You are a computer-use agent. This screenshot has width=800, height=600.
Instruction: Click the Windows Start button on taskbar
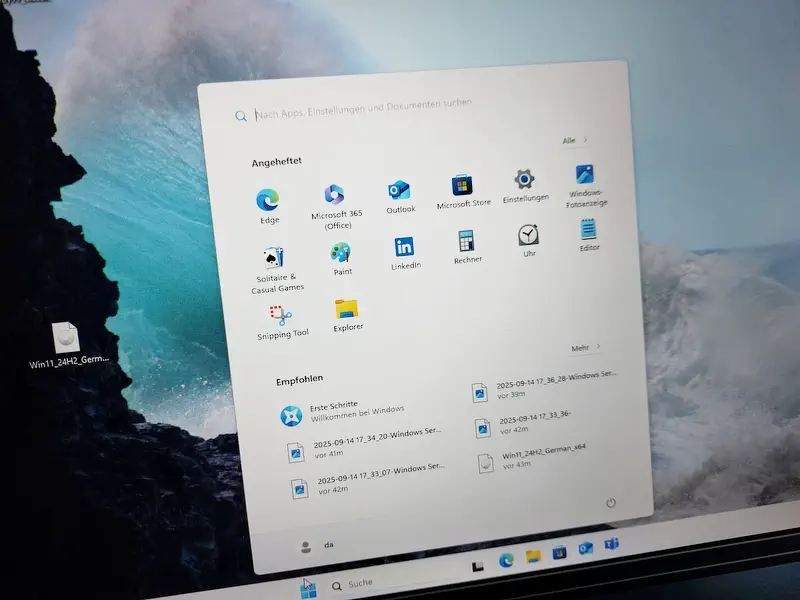coord(308,588)
